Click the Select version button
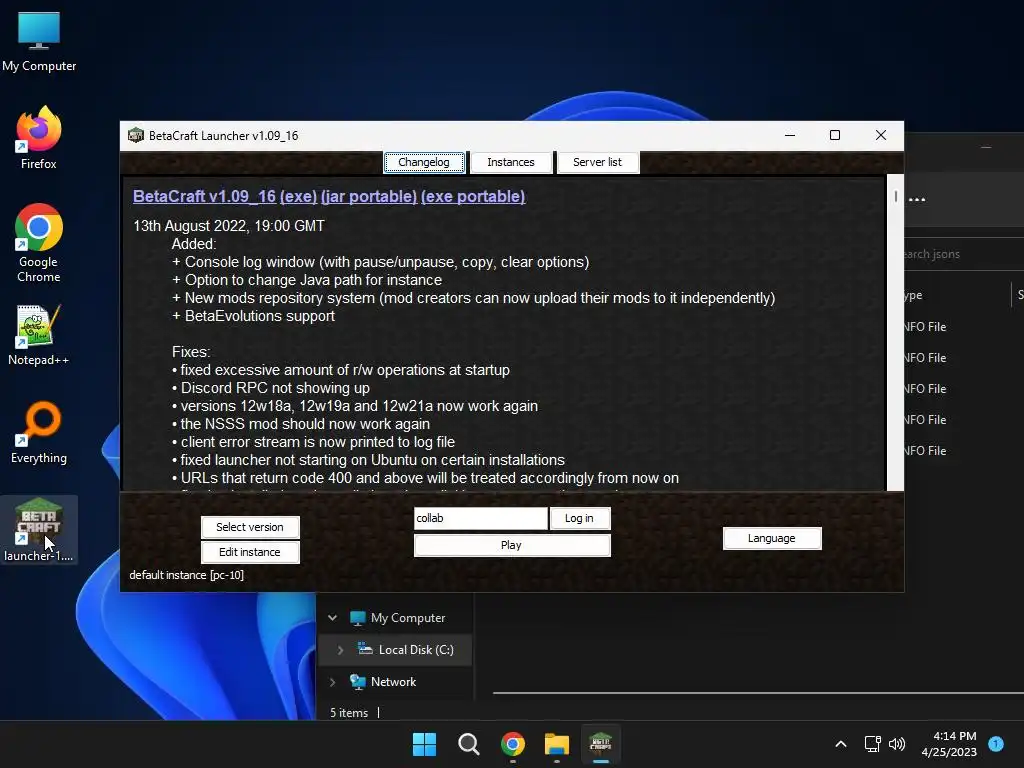The width and height of the screenshot is (1024, 768). point(250,527)
